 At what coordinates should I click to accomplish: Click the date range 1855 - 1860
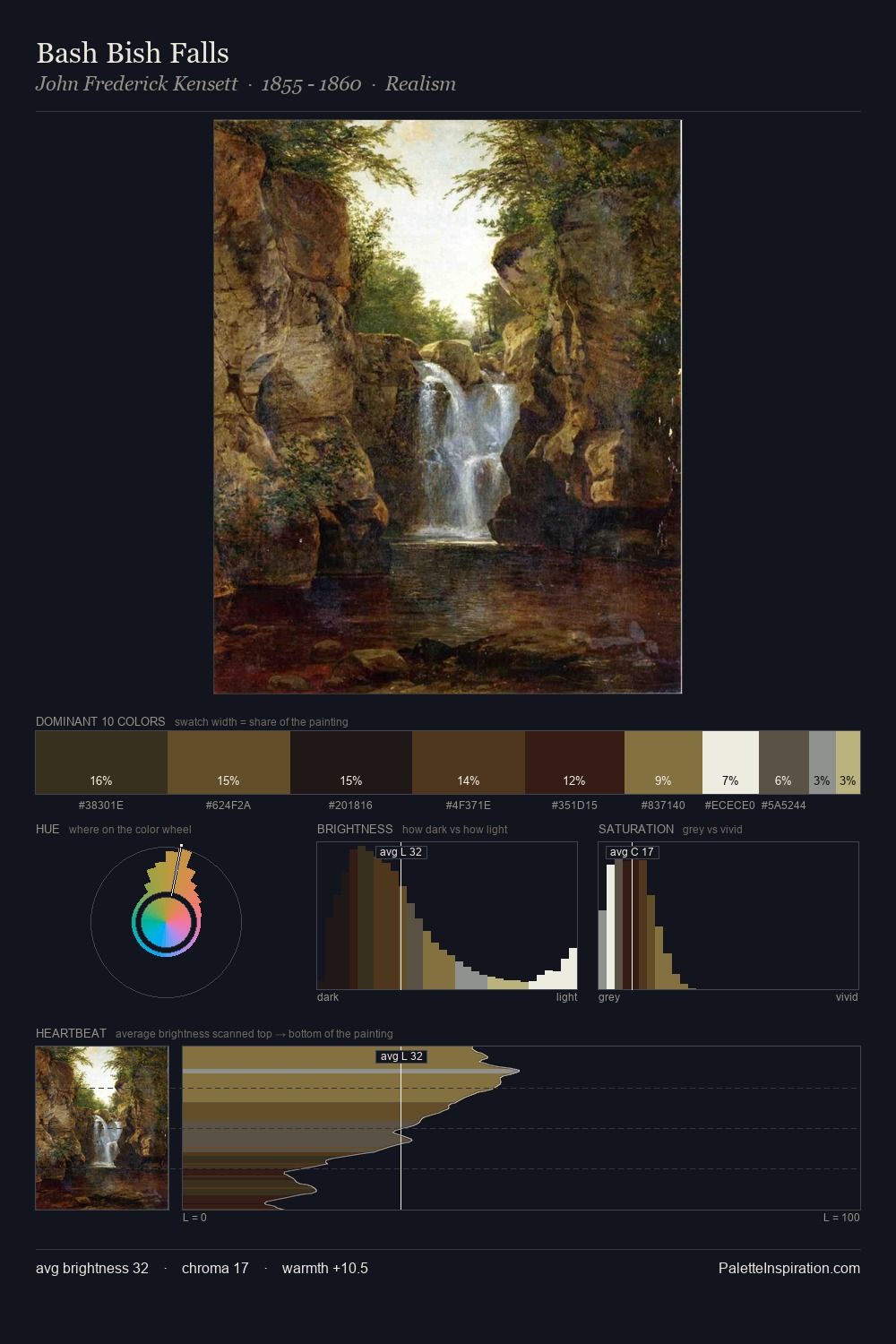tap(311, 84)
